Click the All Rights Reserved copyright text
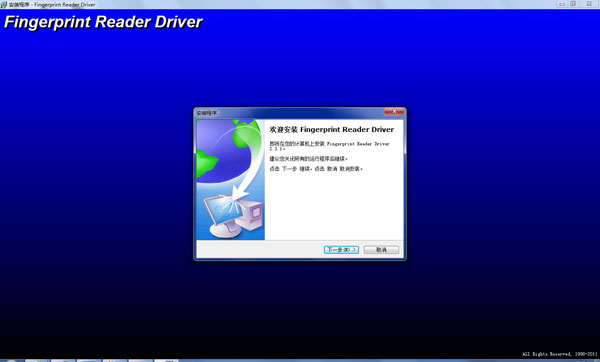The image size is (600, 362). pyautogui.click(x=559, y=354)
